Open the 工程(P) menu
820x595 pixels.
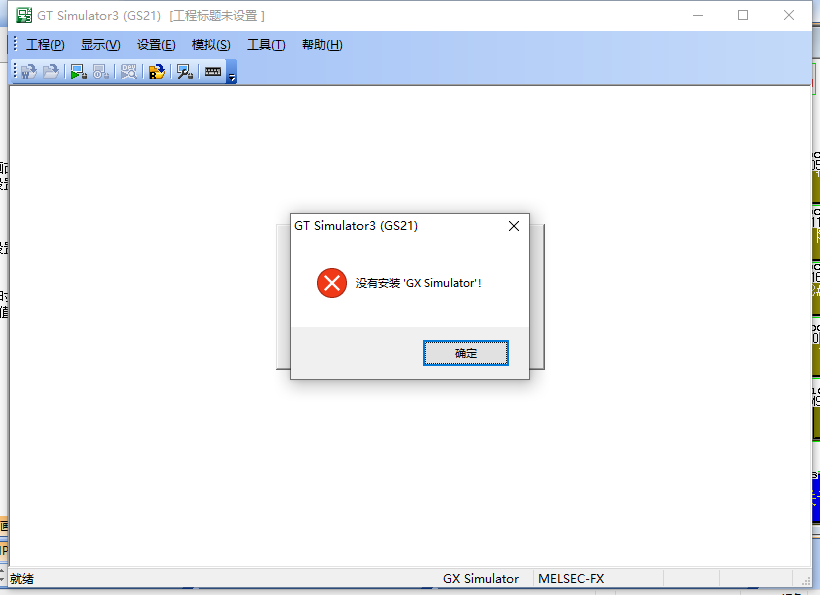pyautogui.click(x=45, y=45)
